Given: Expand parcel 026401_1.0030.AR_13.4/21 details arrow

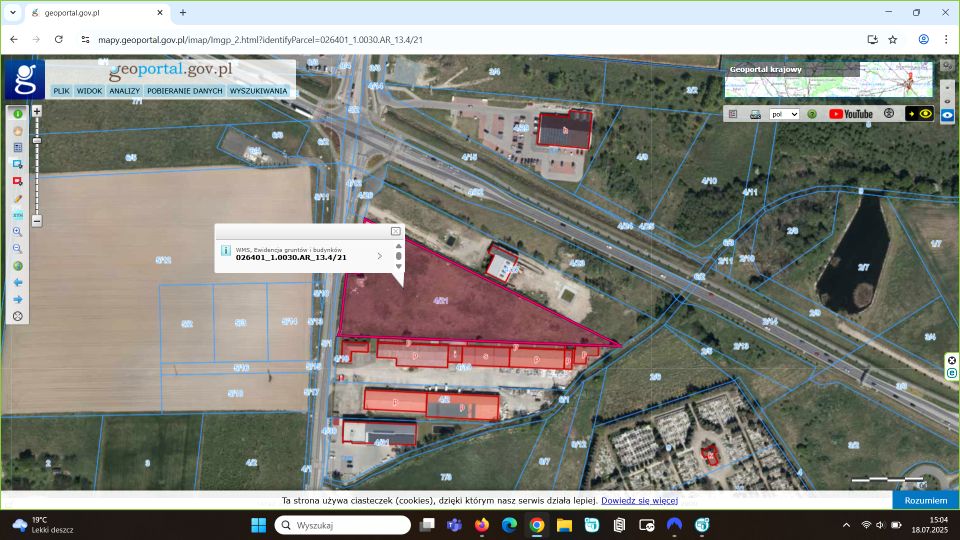Looking at the screenshot, I should tap(379, 256).
